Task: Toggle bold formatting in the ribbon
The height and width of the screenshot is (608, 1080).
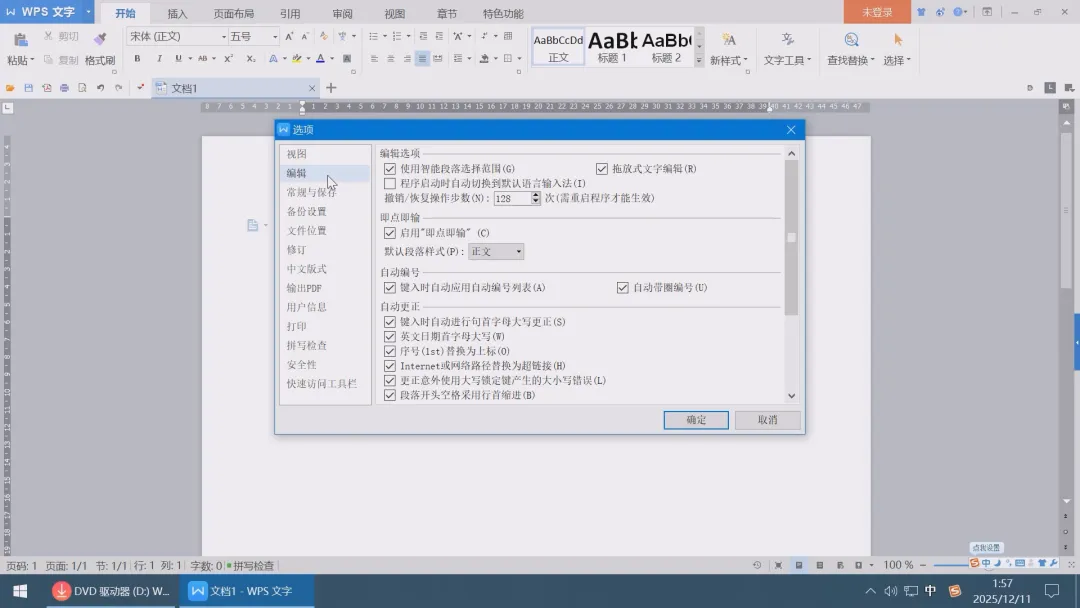Action: pos(137,59)
